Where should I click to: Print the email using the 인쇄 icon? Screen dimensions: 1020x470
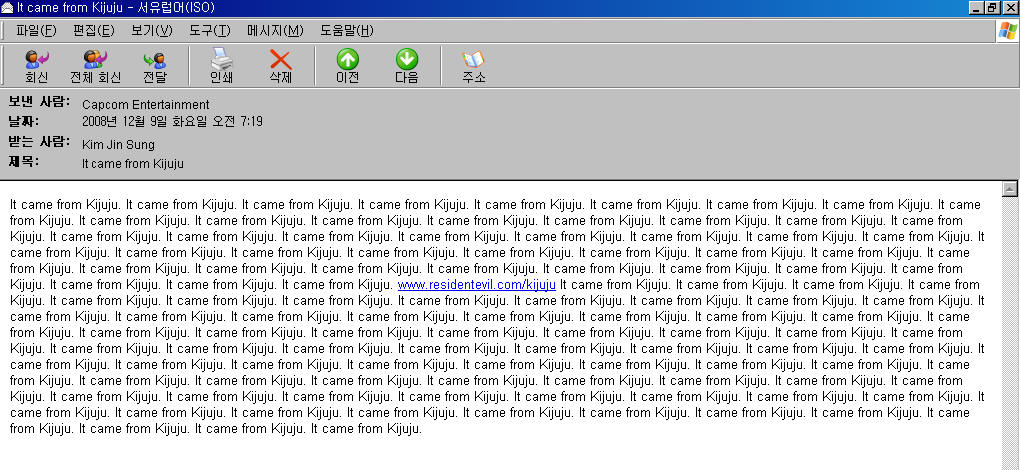pyautogui.click(x=221, y=66)
